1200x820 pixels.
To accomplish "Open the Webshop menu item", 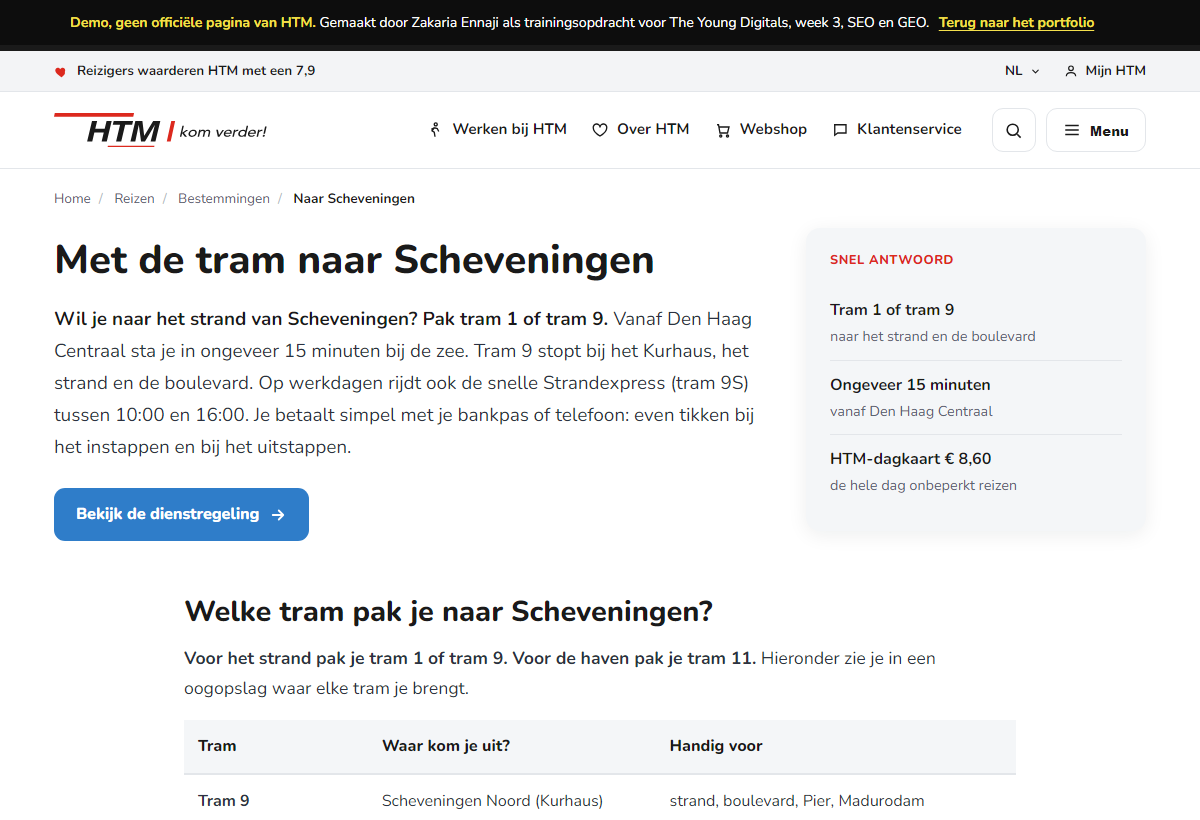I will coord(761,129).
